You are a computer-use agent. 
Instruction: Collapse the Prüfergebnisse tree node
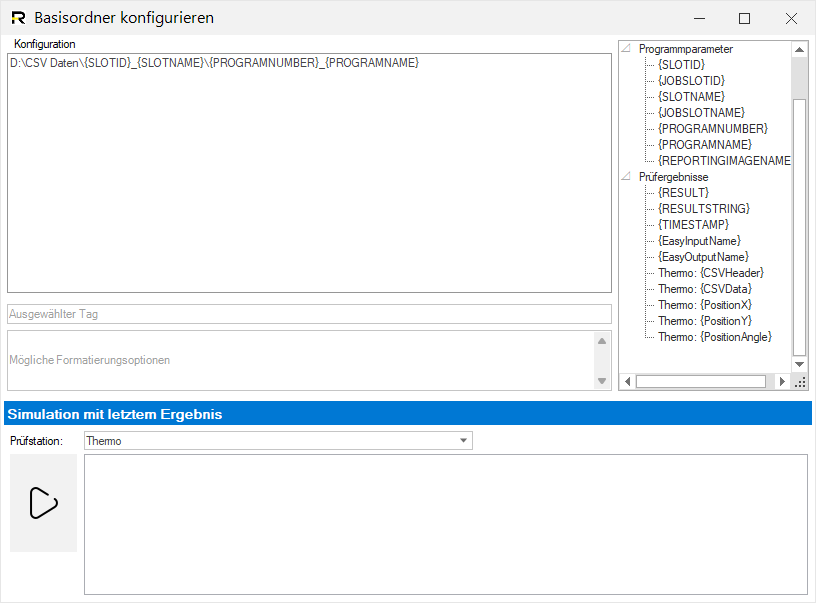[x=626, y=177]
